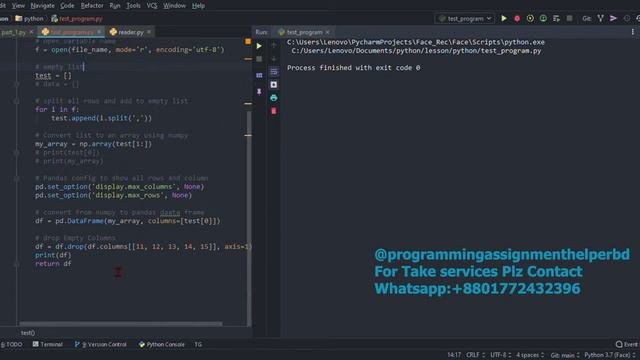Pin the Run tab with pin icon
Image resolution: width=640 pixels, height=360 pixels.
click(259, 92)
